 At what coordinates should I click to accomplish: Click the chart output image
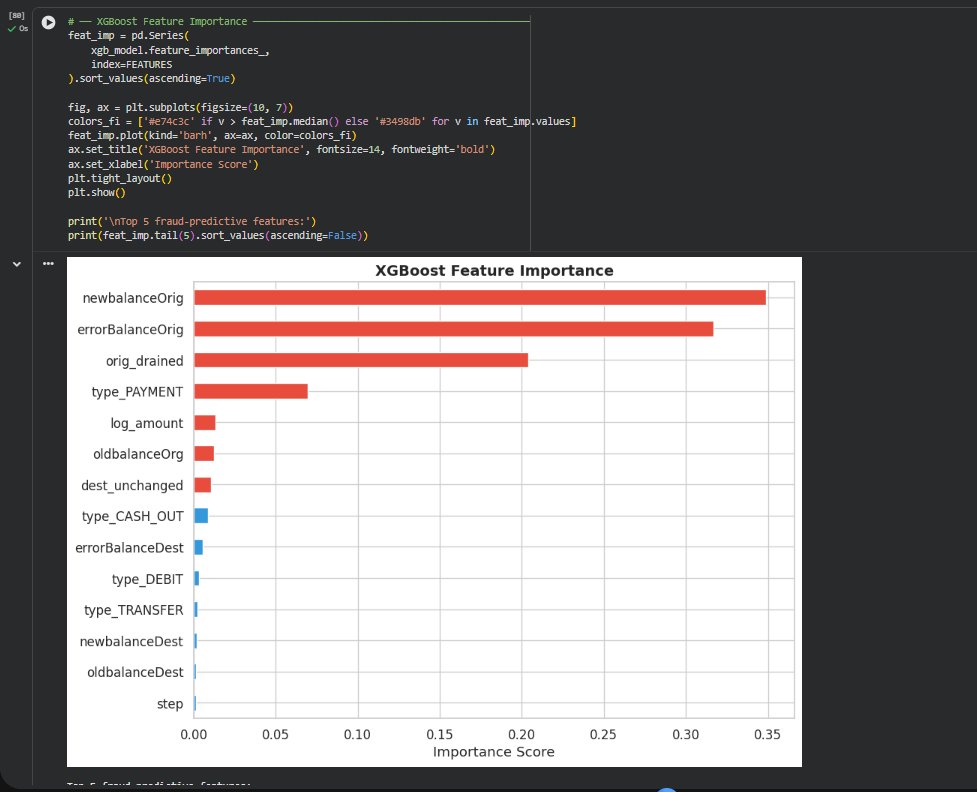(434, 510)
